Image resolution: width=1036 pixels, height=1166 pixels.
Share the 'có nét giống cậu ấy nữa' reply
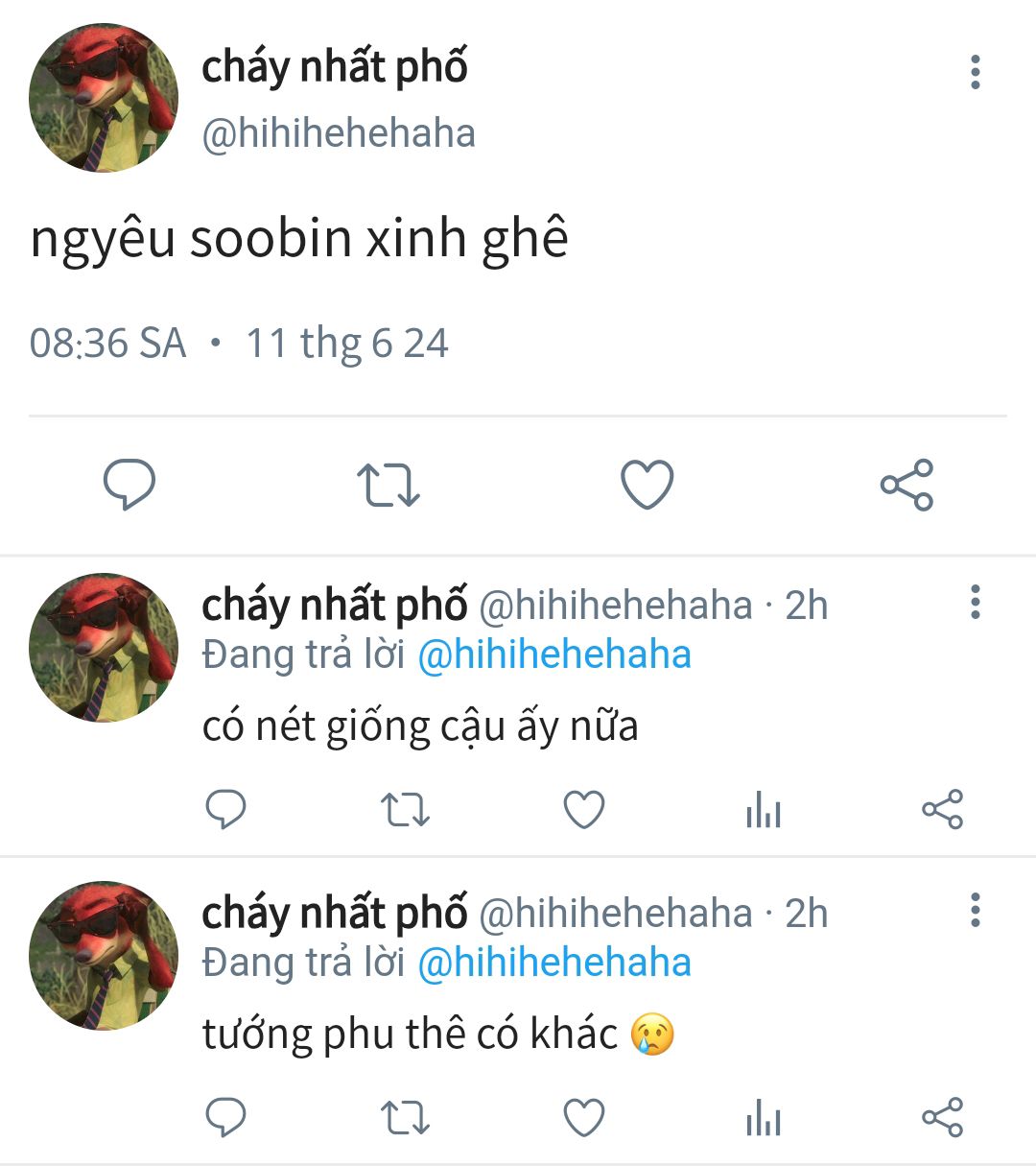coord(942,810)
